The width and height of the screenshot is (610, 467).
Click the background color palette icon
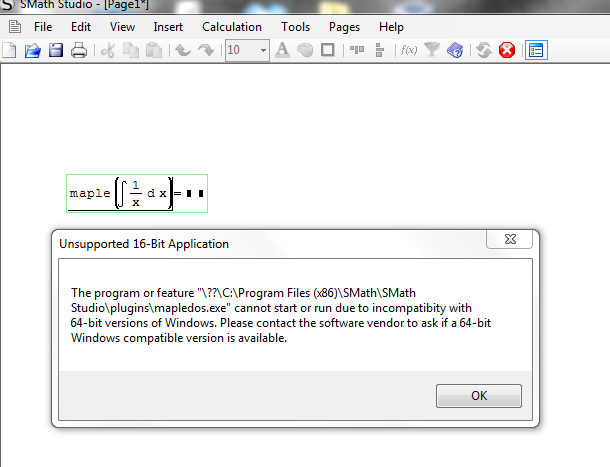coord(304,50)
